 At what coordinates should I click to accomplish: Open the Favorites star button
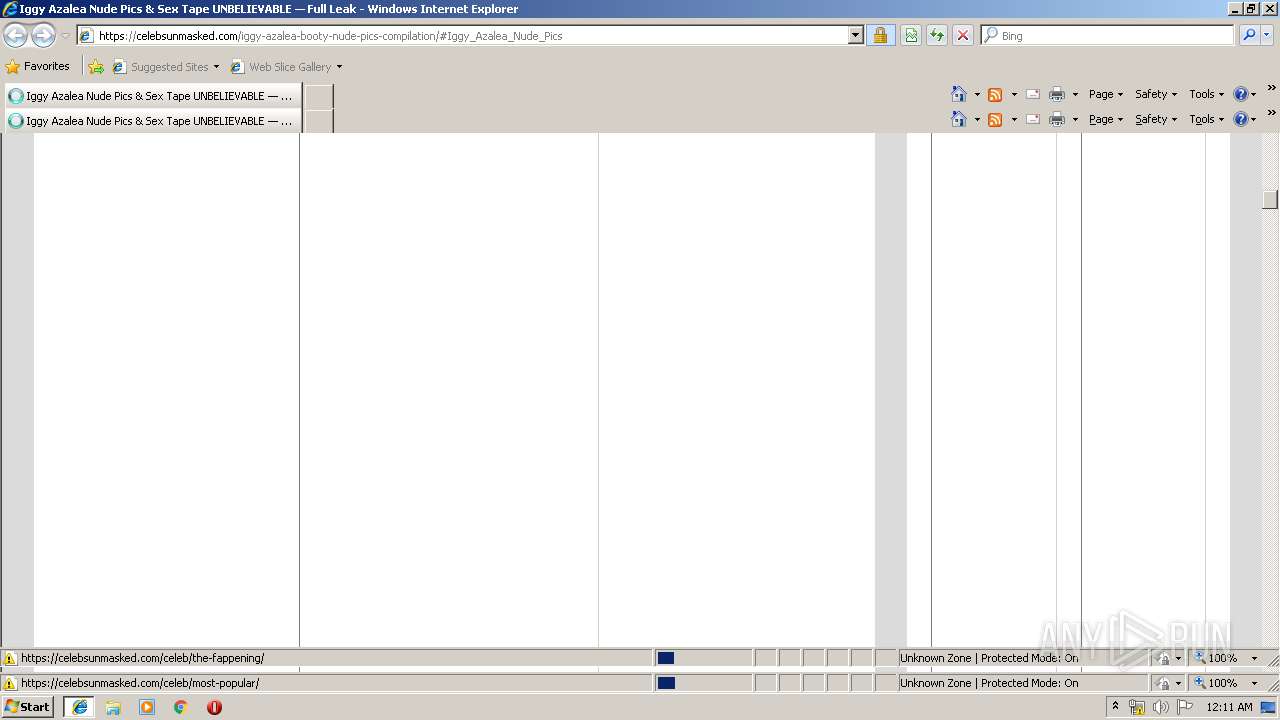(38, 66)
